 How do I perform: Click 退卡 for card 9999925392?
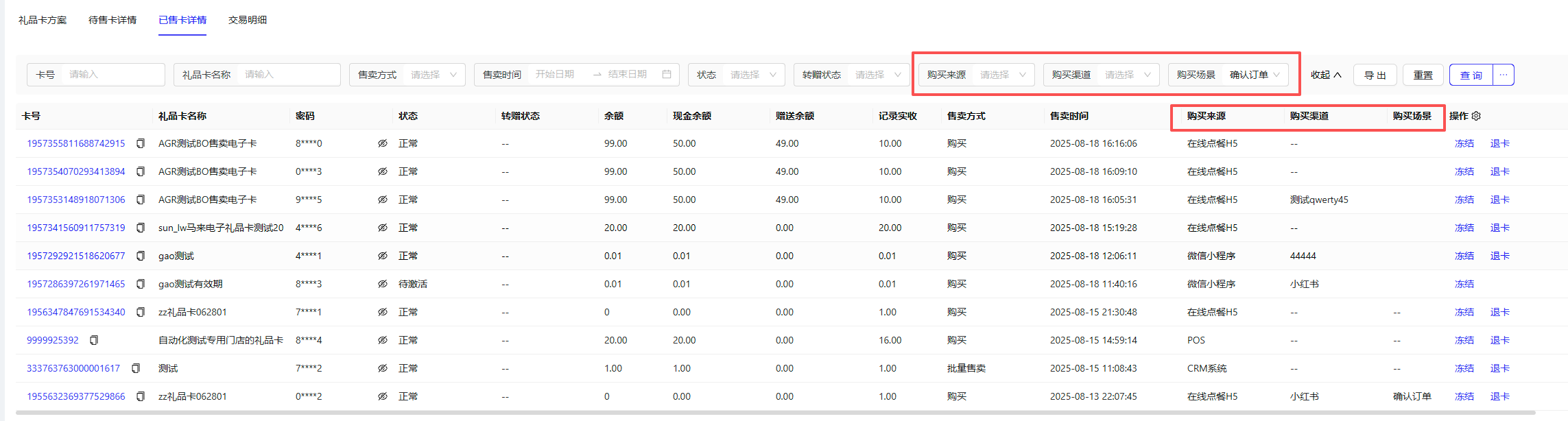click(1499, 340)
